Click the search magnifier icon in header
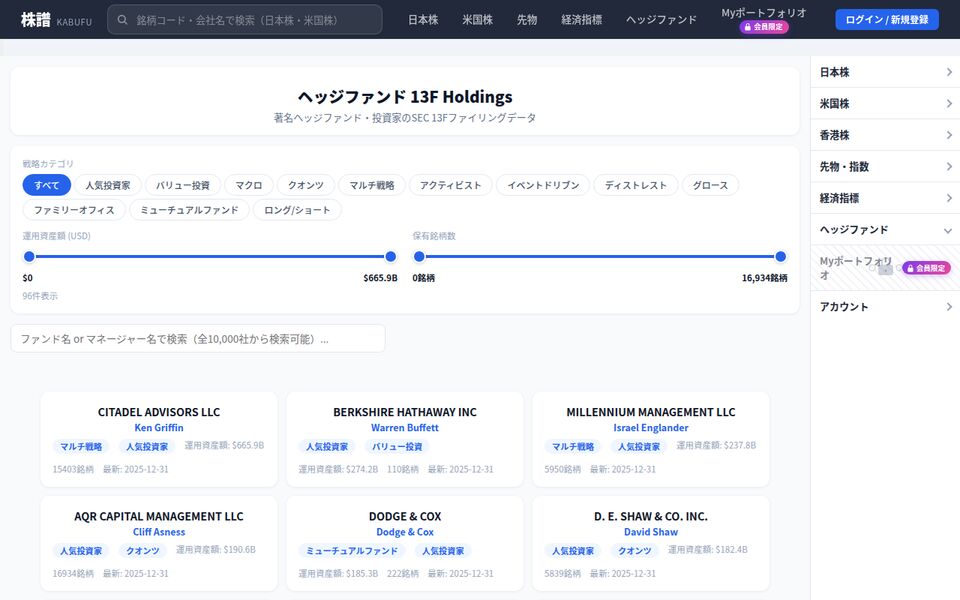The width and height of the screenshot is (960, 600). tap(122, 20)
